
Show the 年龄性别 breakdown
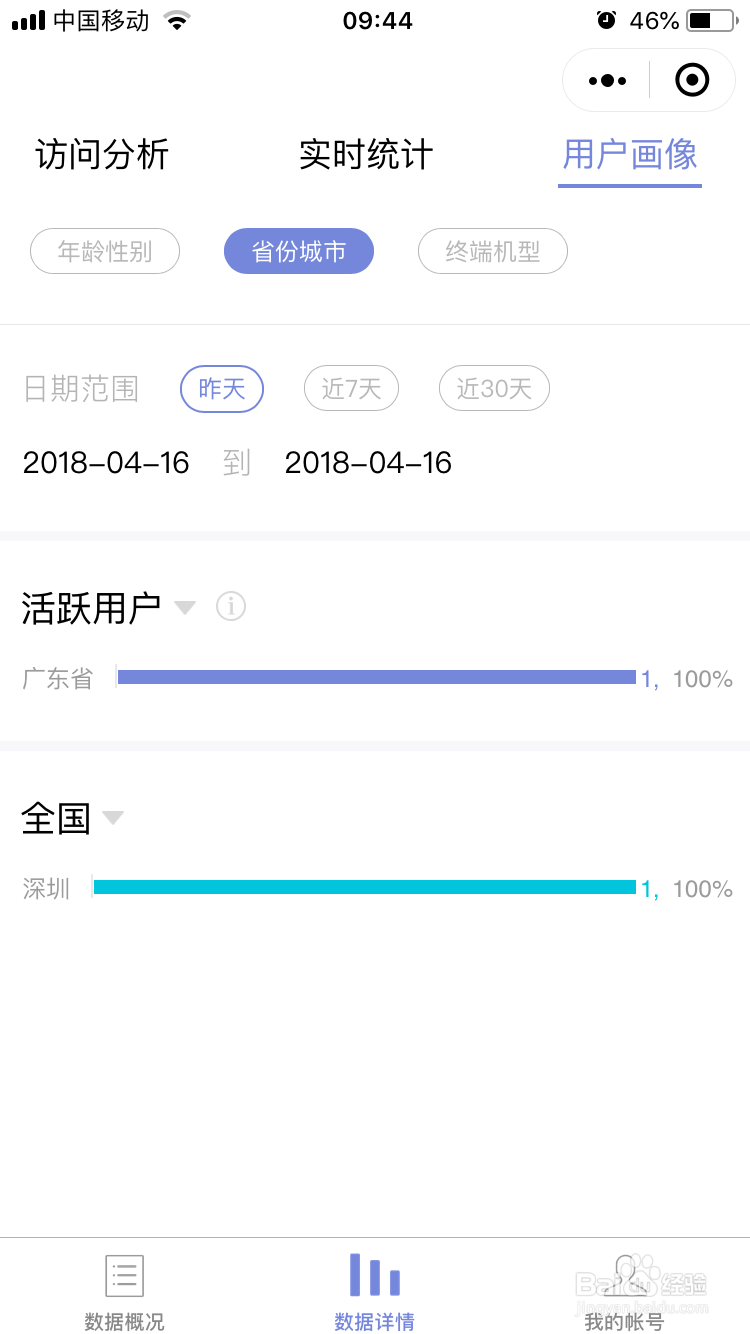click(105, 251)
